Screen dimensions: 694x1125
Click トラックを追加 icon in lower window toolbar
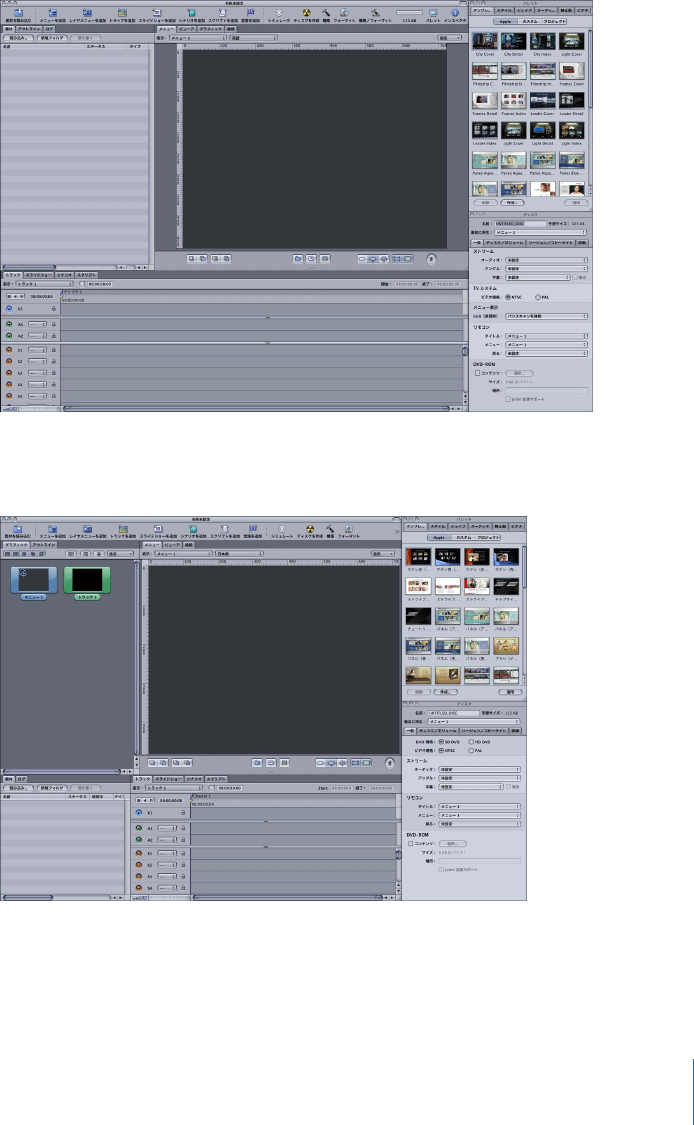point(122,529)
